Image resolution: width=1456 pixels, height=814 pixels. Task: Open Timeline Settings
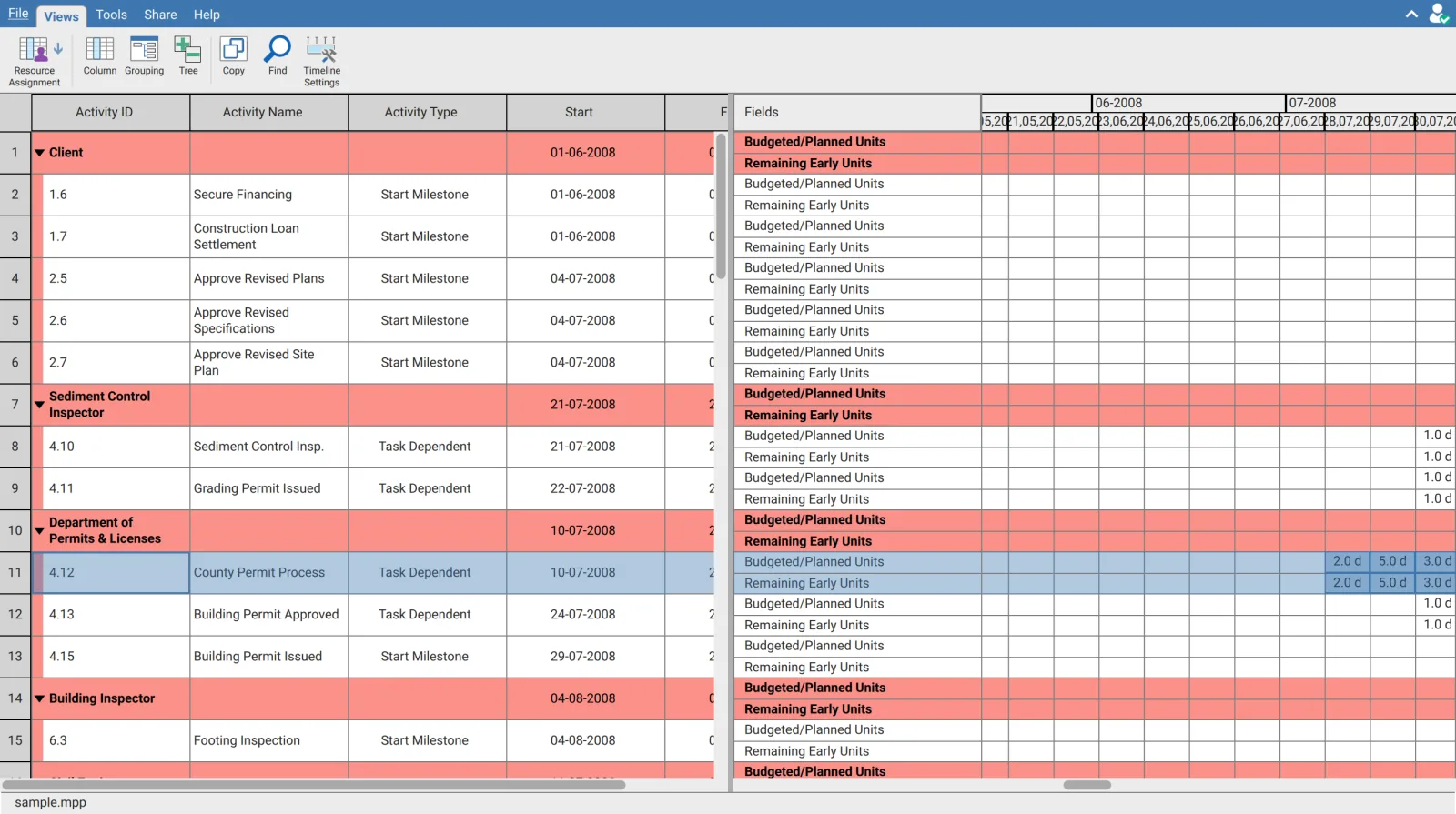(321, 61)
